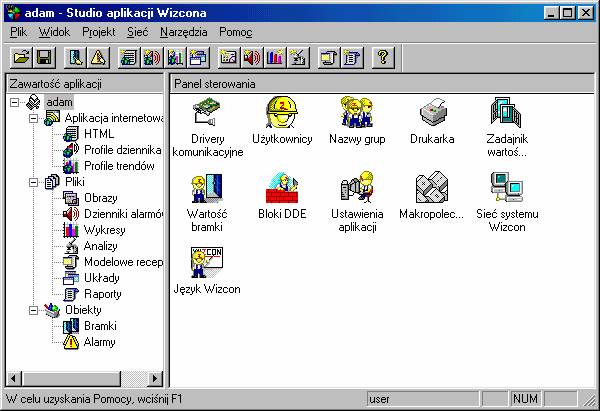Open Sieć systemu Wizcon icon
600x411 pixels.
[x=509, y=192]
